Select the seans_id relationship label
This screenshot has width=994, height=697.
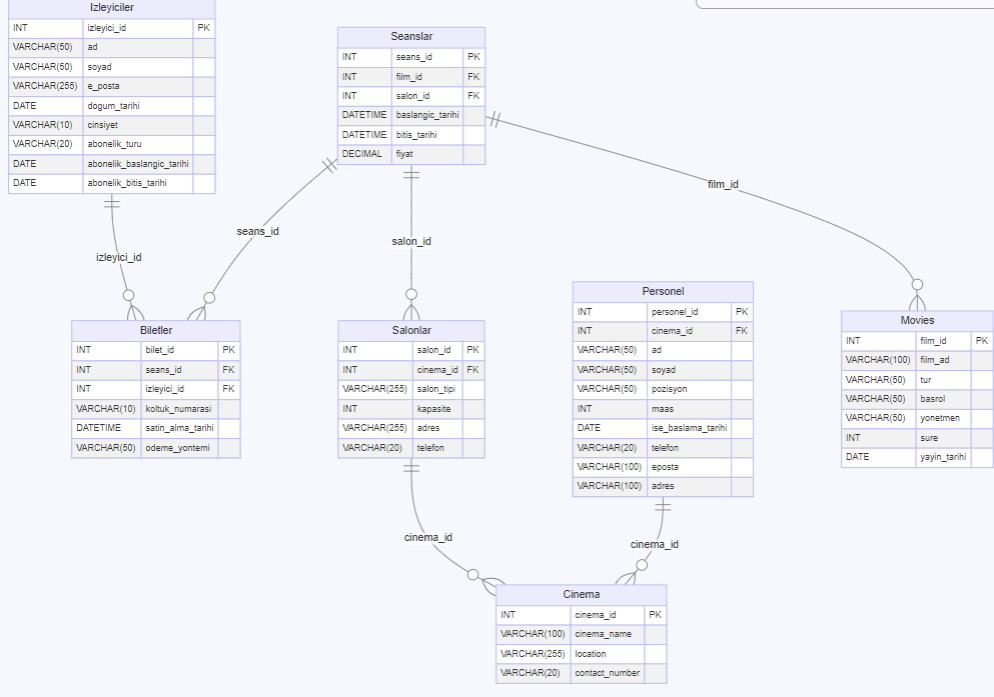tap(257, 230)
